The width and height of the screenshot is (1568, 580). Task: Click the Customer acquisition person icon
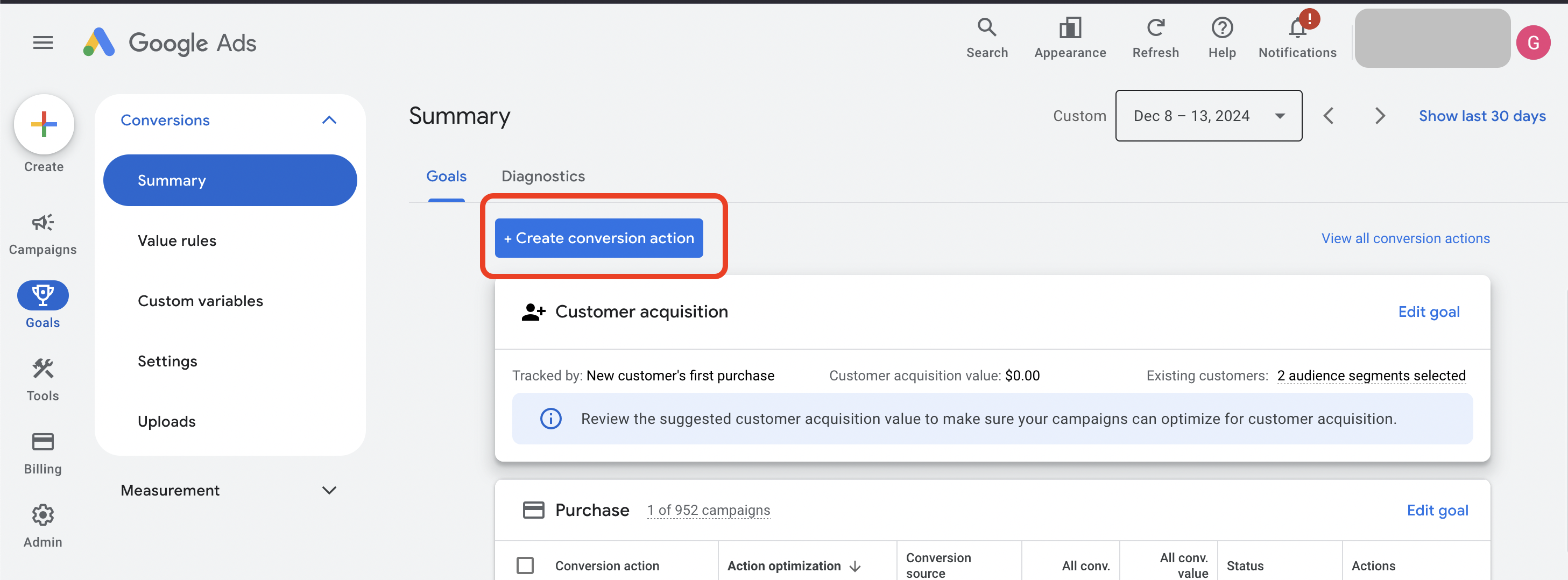pyautogui.click(x=533, y=312)
